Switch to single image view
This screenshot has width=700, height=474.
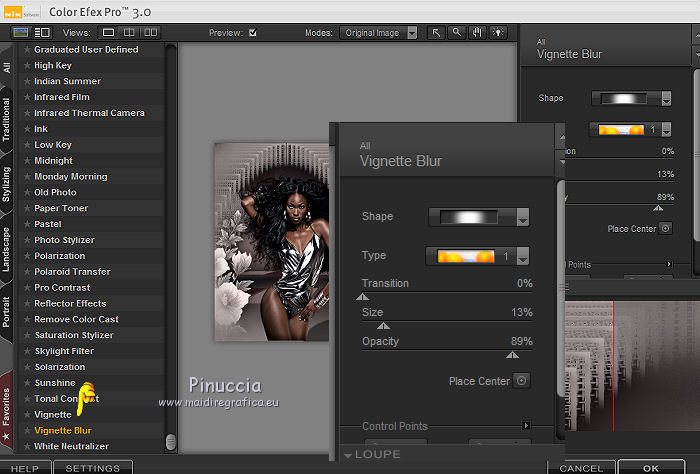108,33
